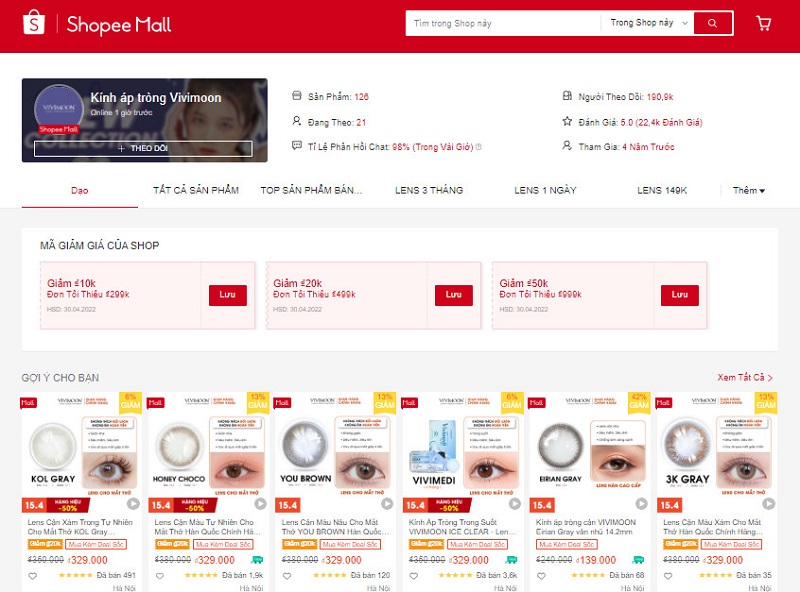Open 'Xem Tất Cả' arrow link
The width and height of the screenshot is (800, 592).
[x=745, y=378]
